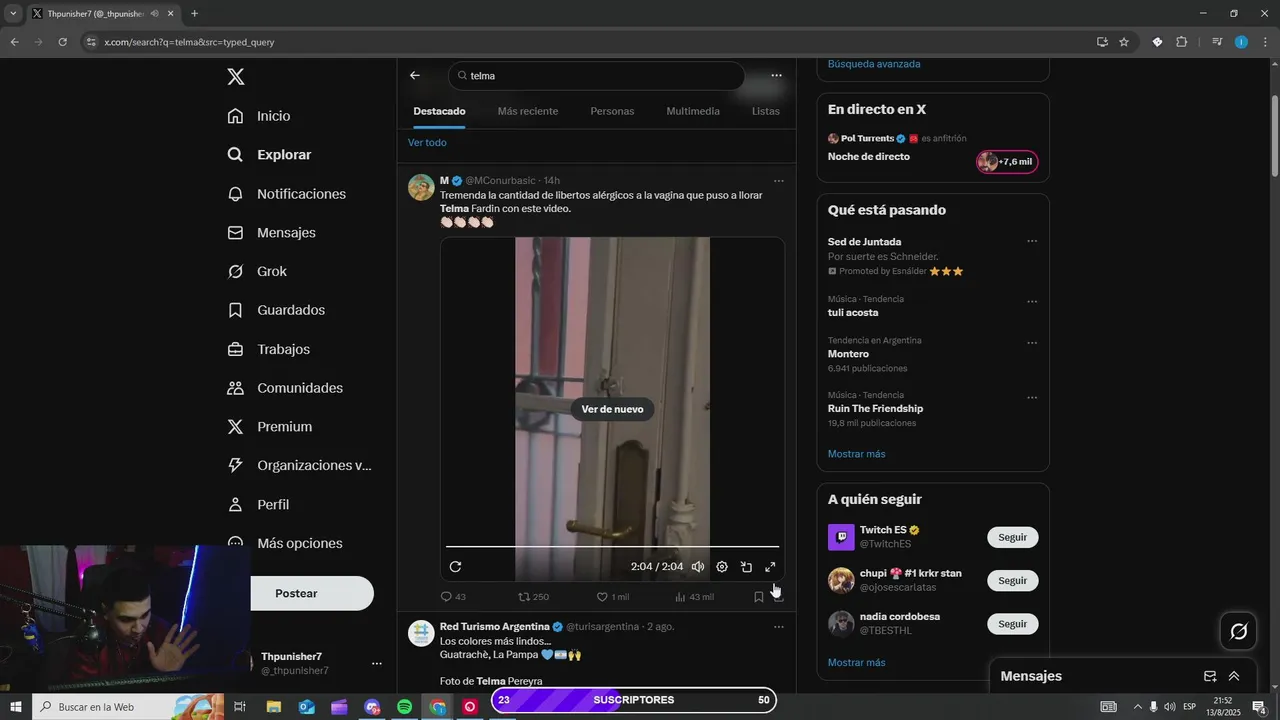Screen dimensions: 1280x720
Task: Click Búsqueda avanzada link
Action: tap(874, 64)
